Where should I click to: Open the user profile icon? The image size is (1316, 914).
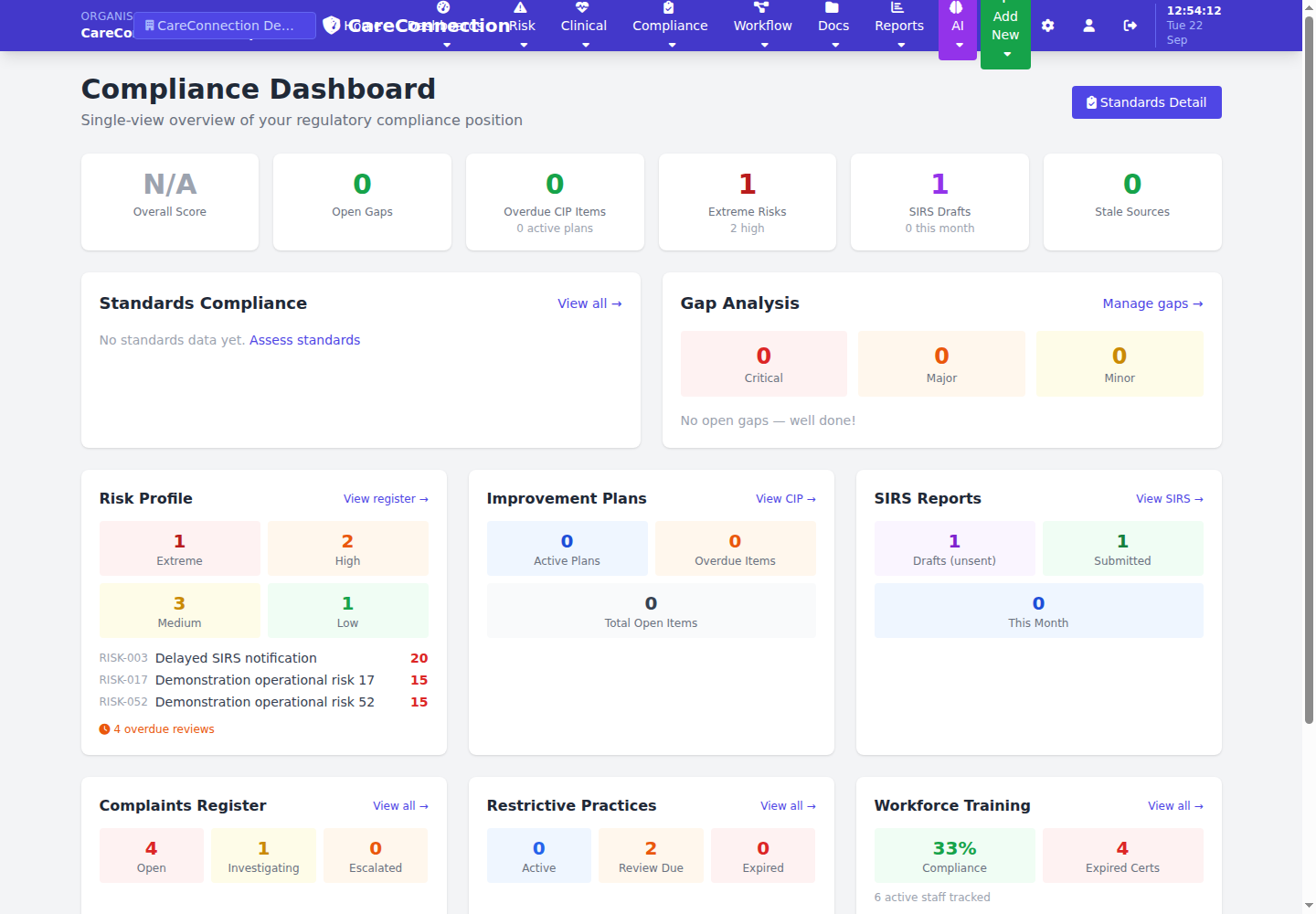point(1089,26)
